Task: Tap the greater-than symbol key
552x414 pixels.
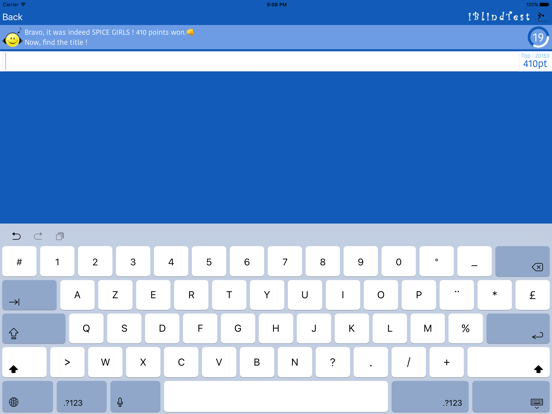Action: click(67, 362)
